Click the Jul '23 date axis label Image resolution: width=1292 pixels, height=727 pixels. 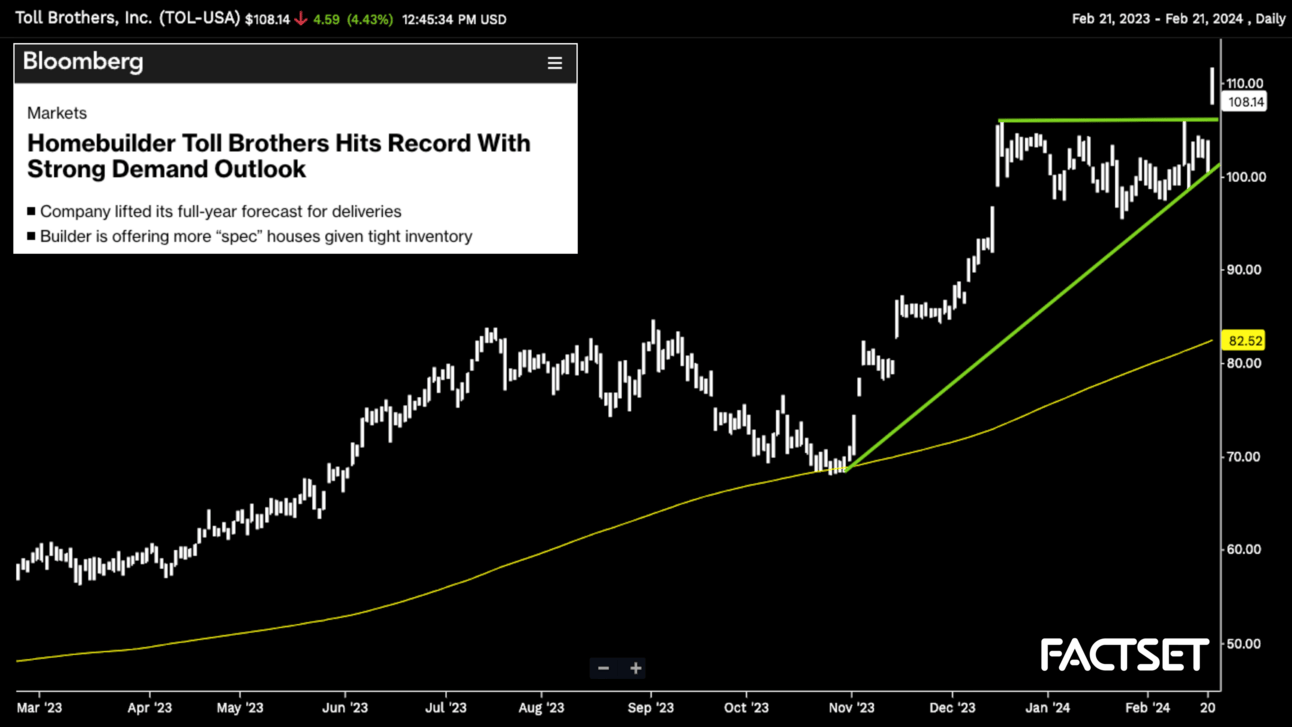(x=445, y=708)
